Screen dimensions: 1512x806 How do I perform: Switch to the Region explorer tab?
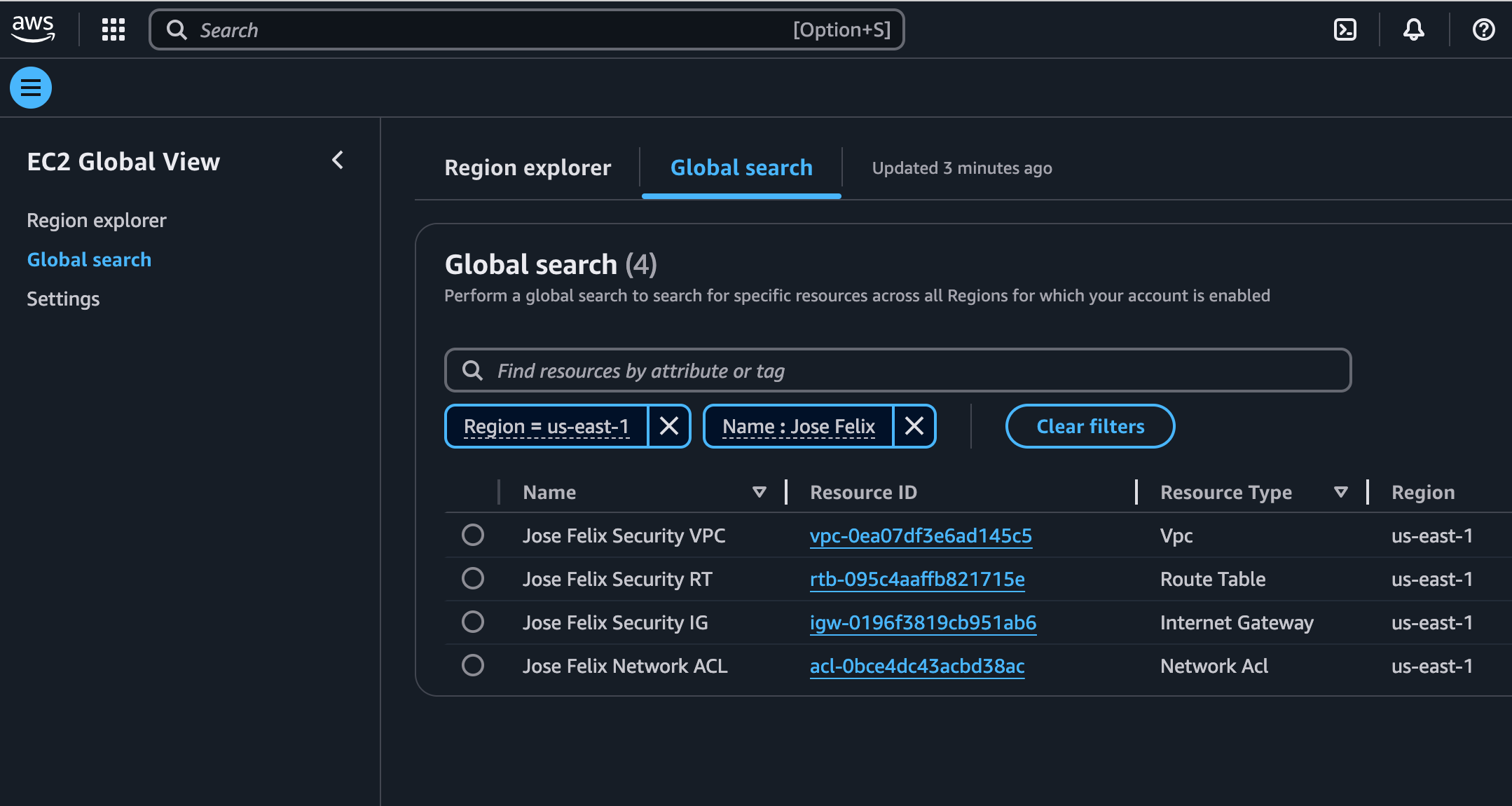pos(528,168)
